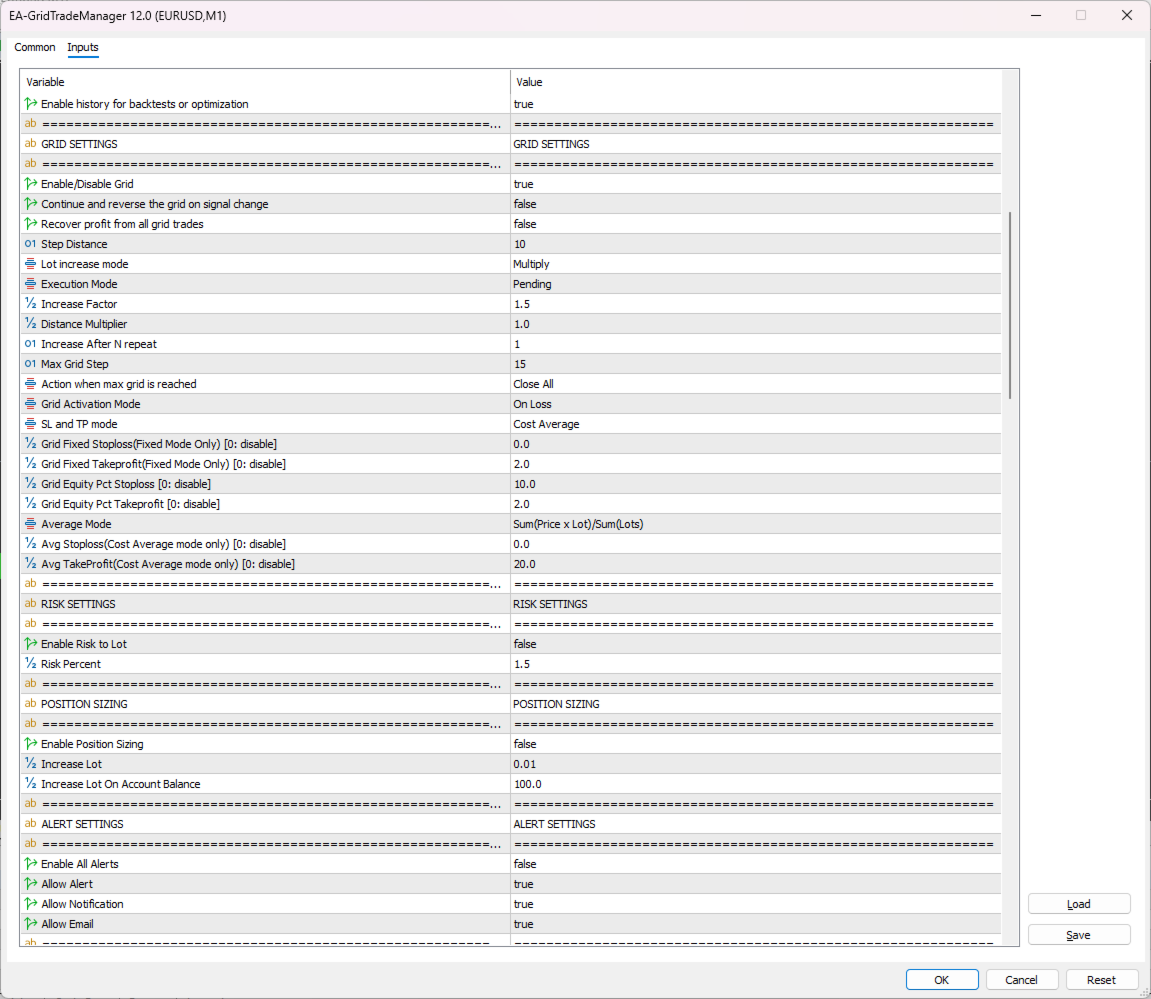Click the integer icon beside Max Grid Step

pos(30,364)
